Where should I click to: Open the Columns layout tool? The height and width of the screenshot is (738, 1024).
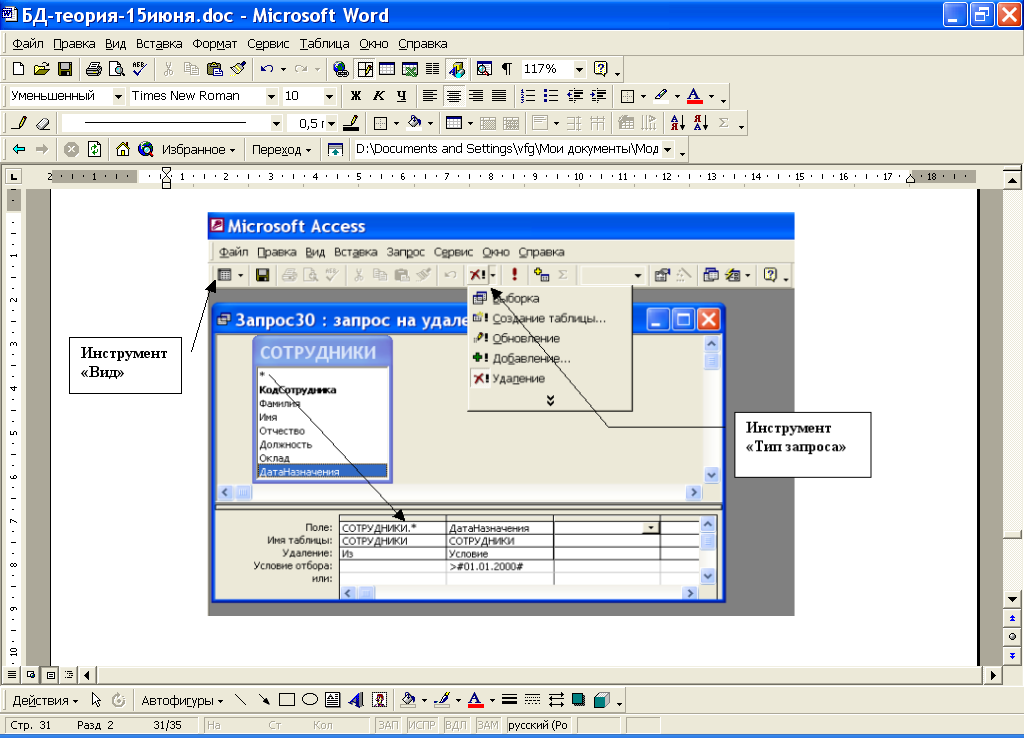[x=432, y=69]
